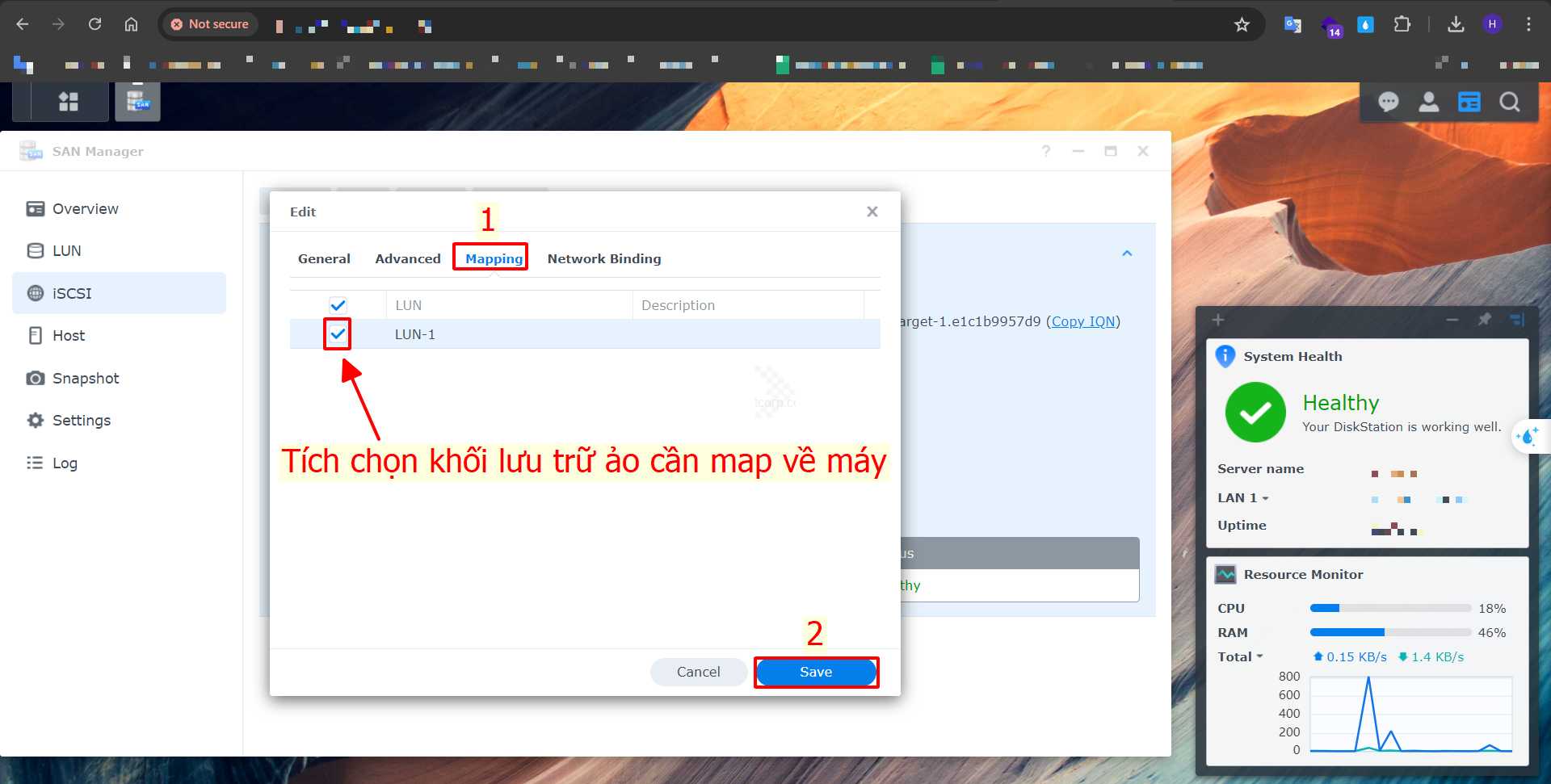
Task: Bookmark this page with the star icon
Action: pyautogui.click(x=1242, y=25)
